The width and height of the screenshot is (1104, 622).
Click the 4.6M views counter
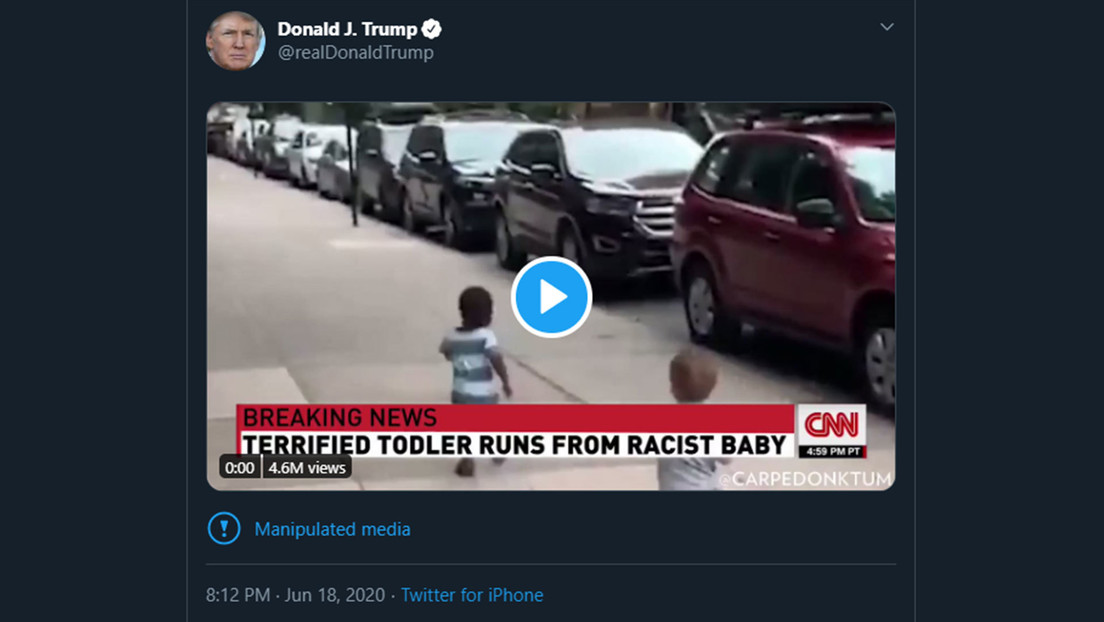point(305,466)
